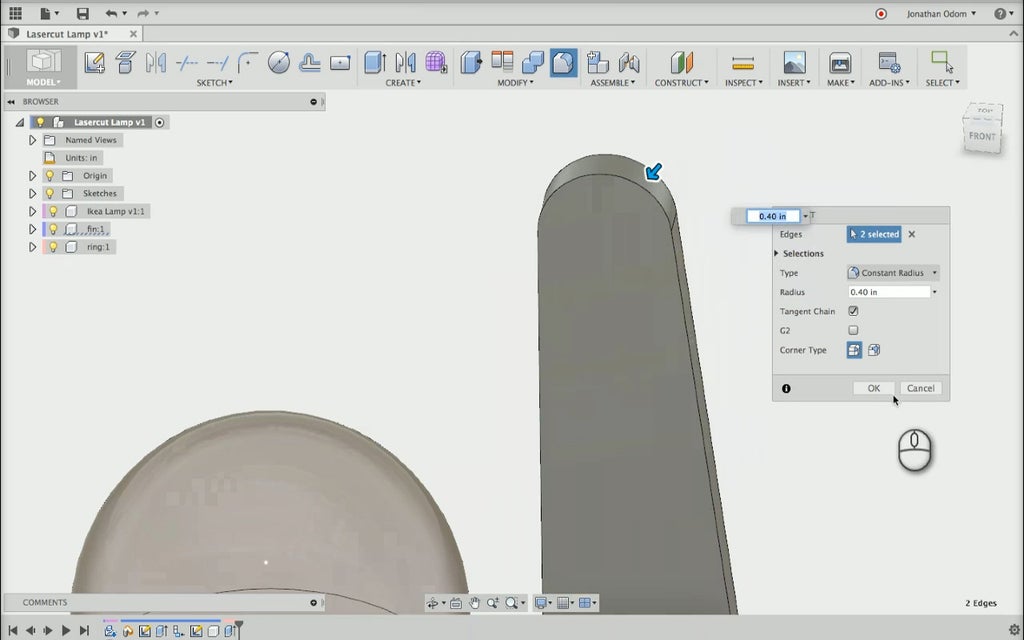
Task: Open the Jonathan Odom account dropdown
Action: coord(941,13)
